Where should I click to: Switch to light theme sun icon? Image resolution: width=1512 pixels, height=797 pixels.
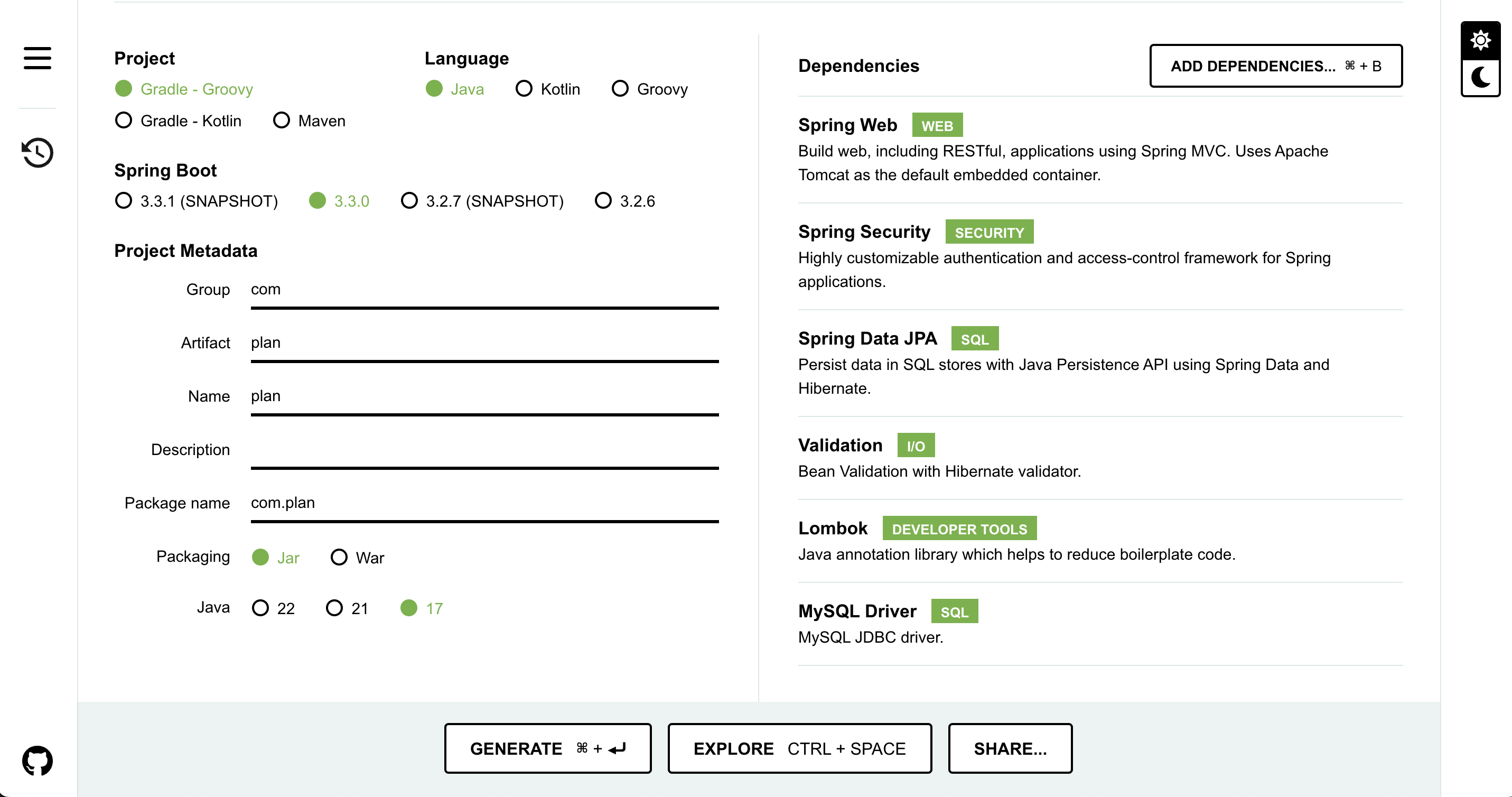click(1480, 41)
